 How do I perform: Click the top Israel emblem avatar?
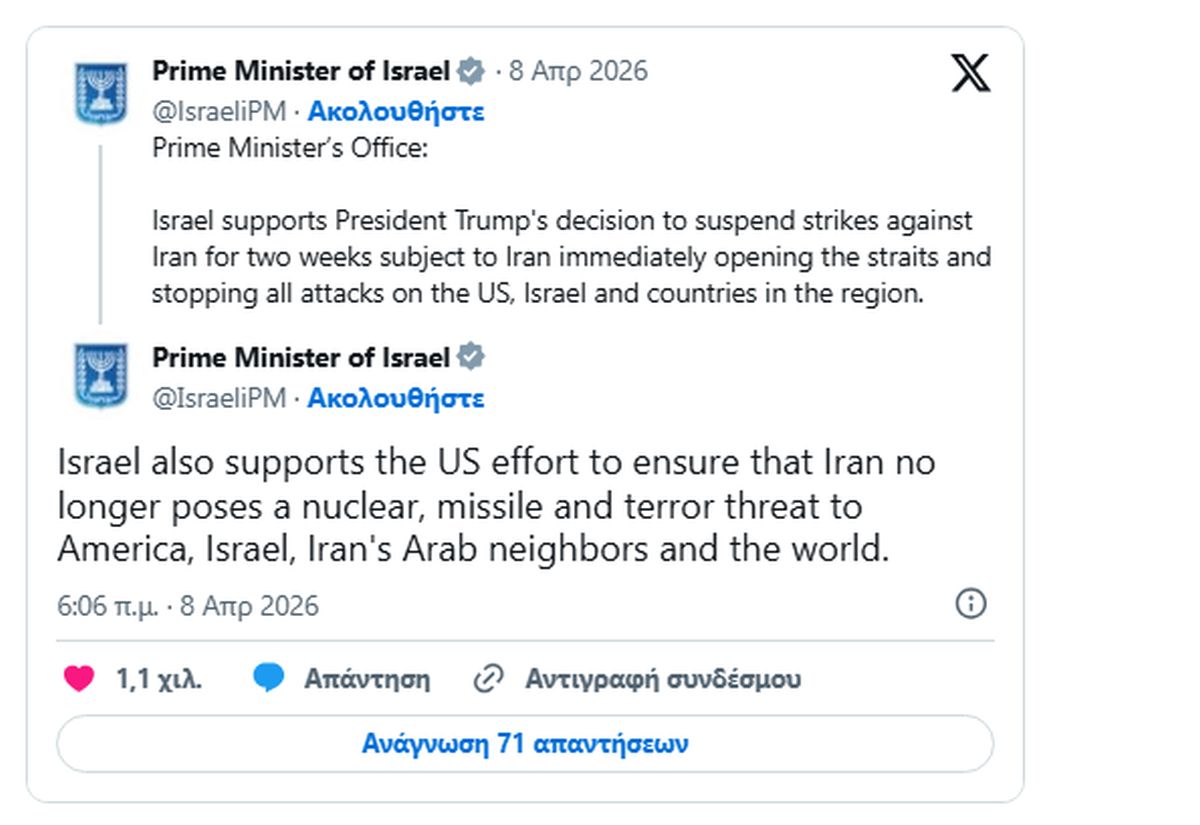point(101,92)
